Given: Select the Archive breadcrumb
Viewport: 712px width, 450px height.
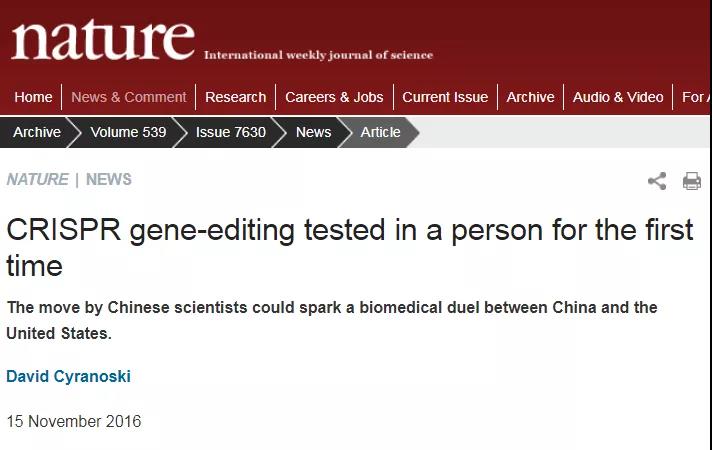Looking at the screenshot, I should click(x=37, y=132).
